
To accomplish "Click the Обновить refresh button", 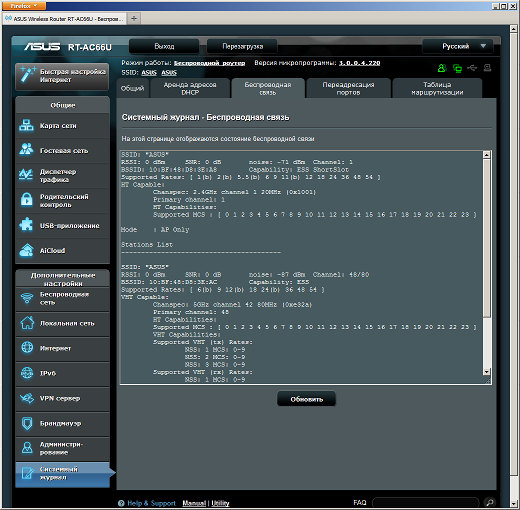I will [x=306, y=399].
